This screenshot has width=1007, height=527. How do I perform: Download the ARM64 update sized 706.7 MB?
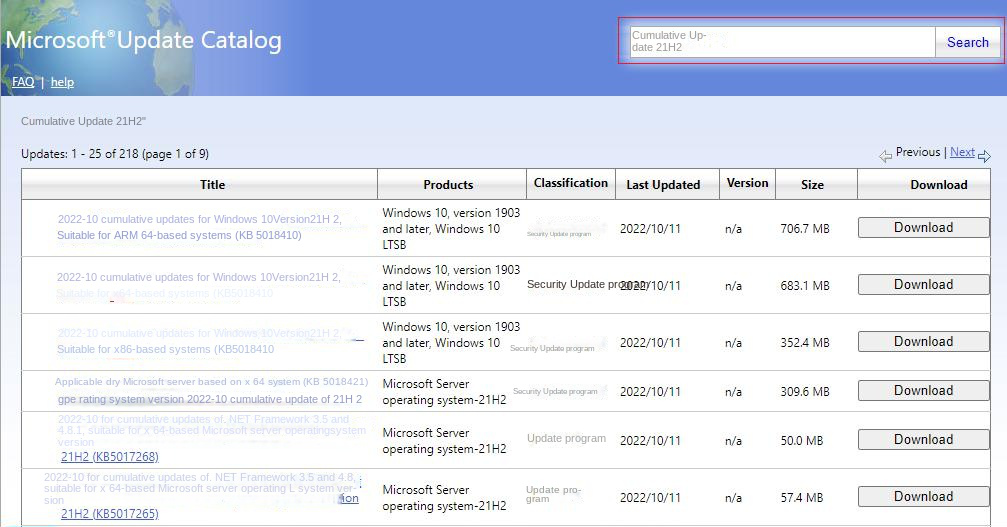pos(923,228)
